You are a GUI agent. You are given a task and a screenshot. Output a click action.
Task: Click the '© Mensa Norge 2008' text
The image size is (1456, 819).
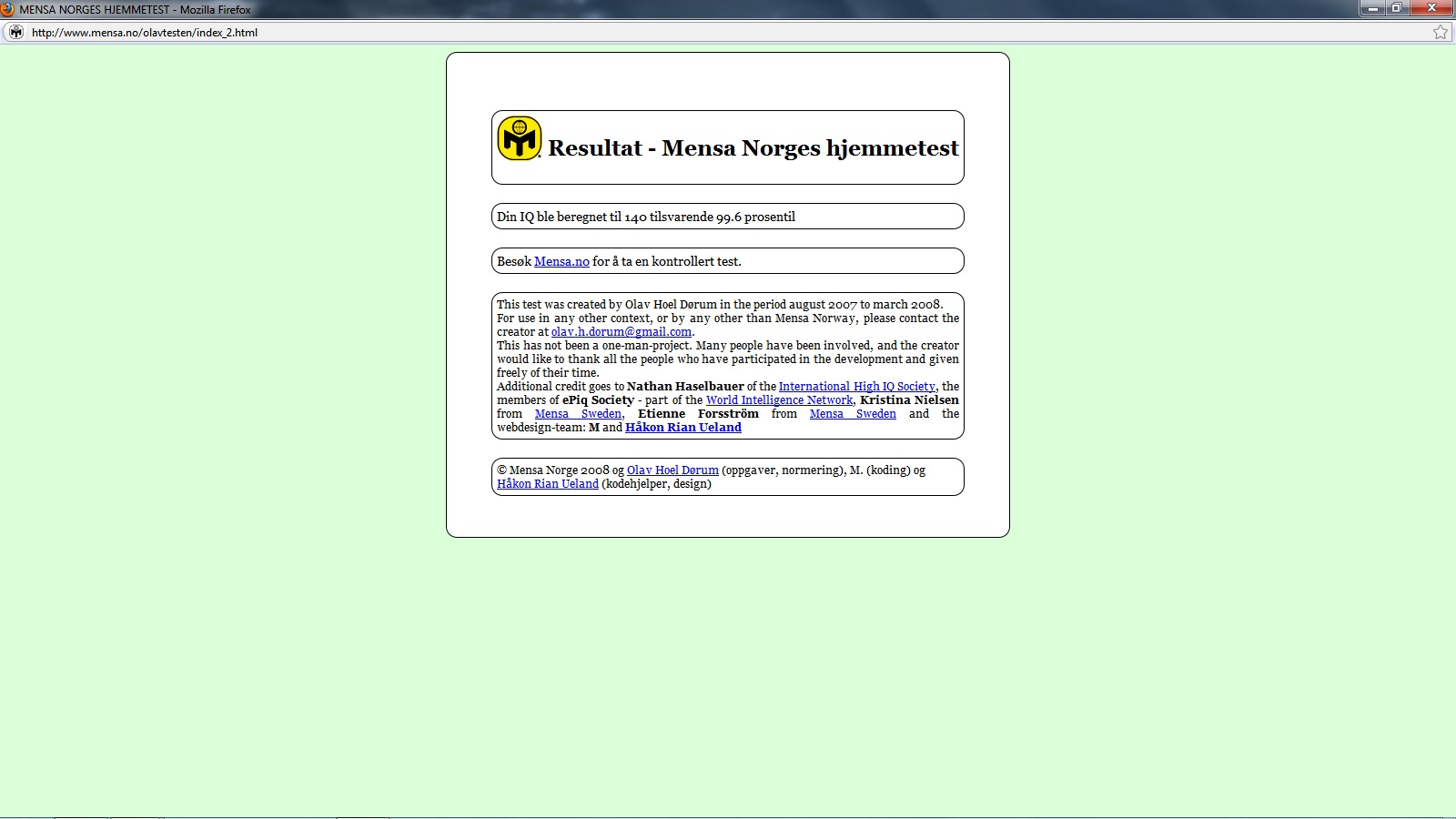point(553,470)
